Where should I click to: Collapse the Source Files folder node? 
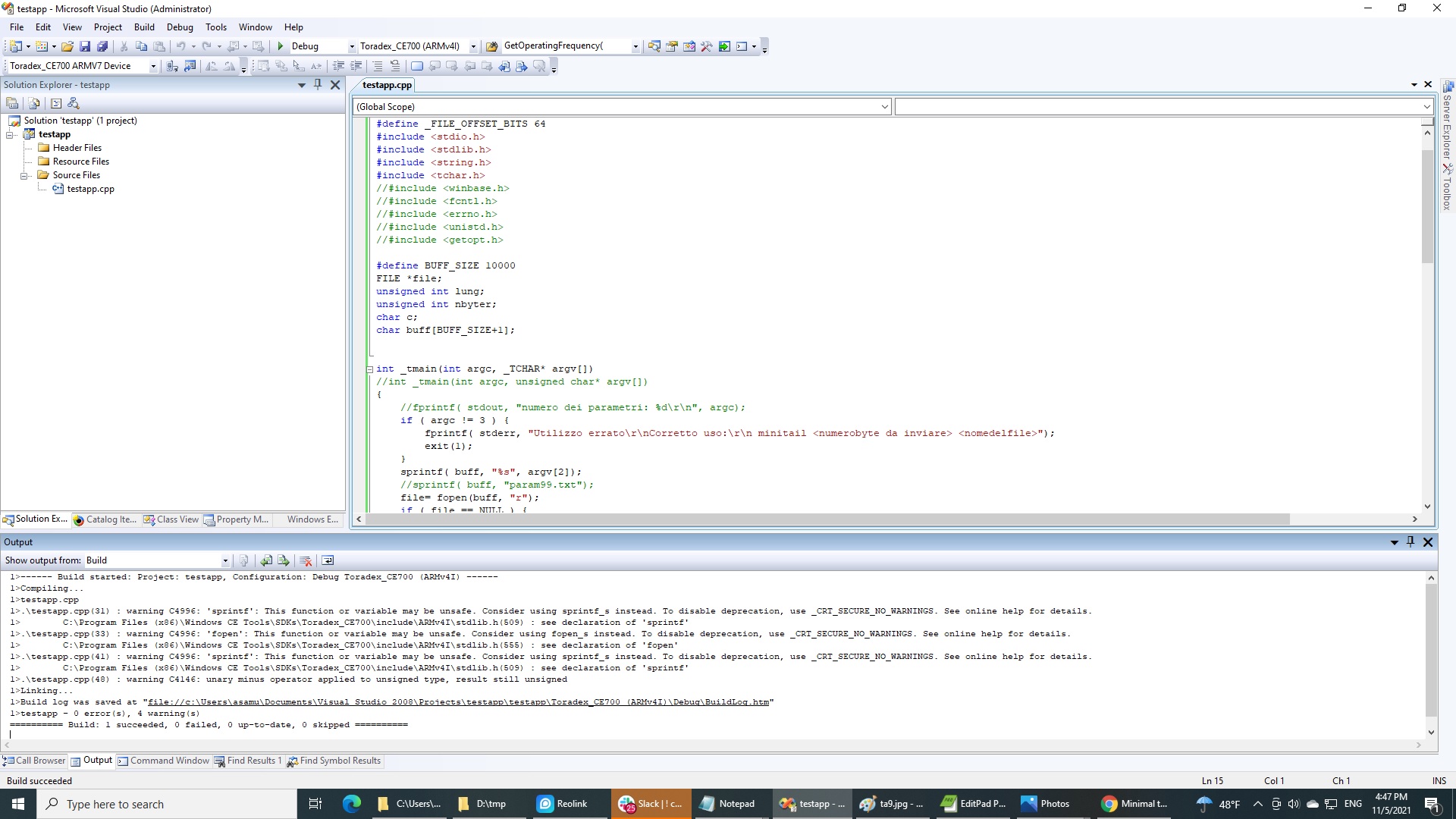(x=24, y=176)
